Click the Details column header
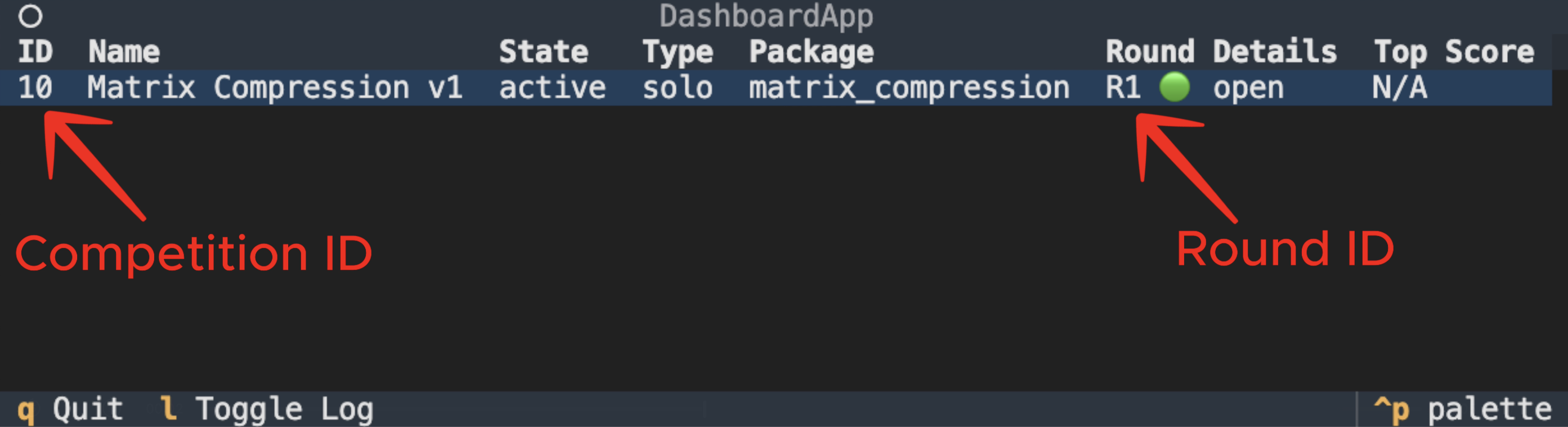1568x427 pixels. [1275, 52]
